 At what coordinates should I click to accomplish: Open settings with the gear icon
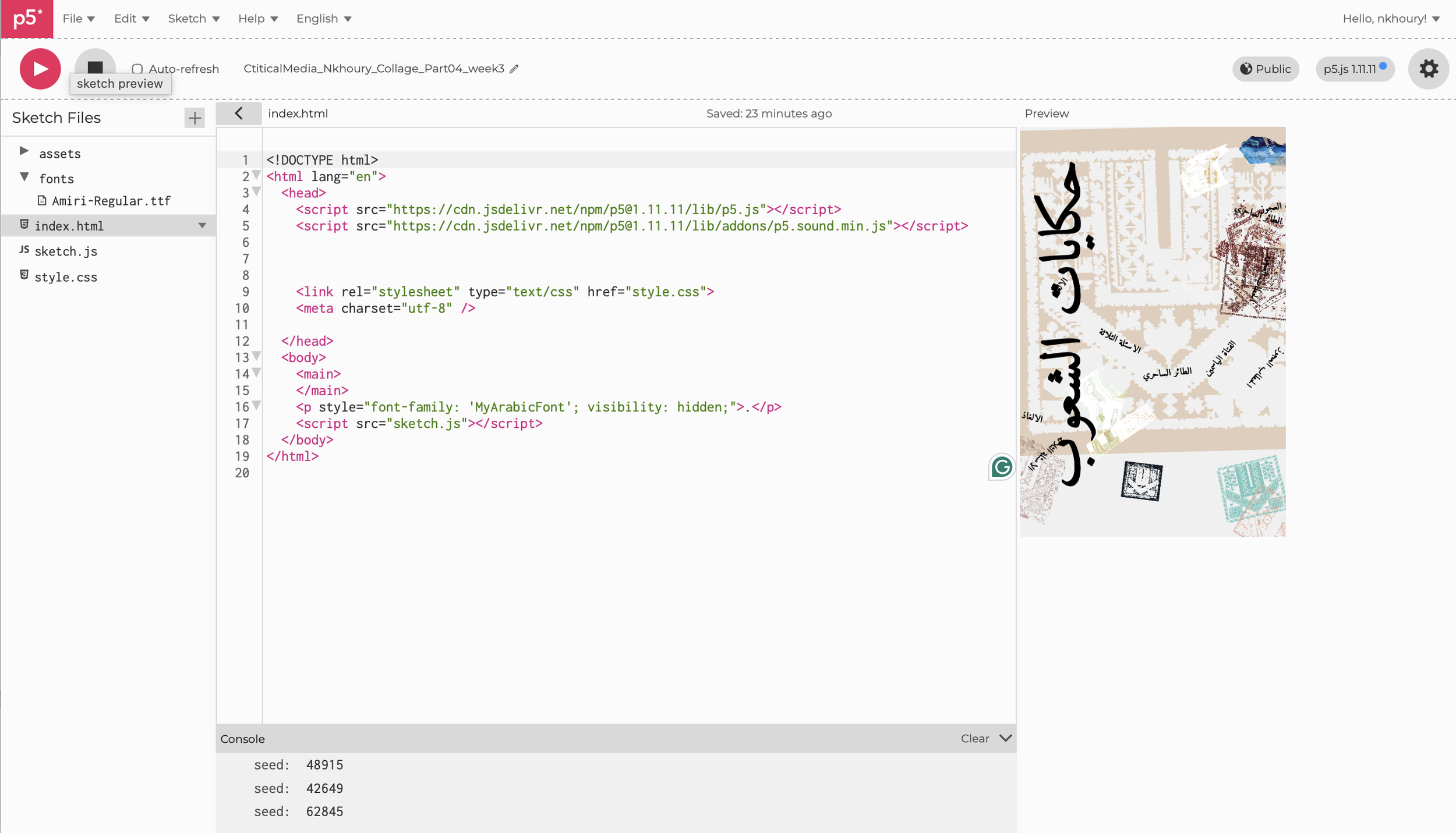pos(1428,69)
